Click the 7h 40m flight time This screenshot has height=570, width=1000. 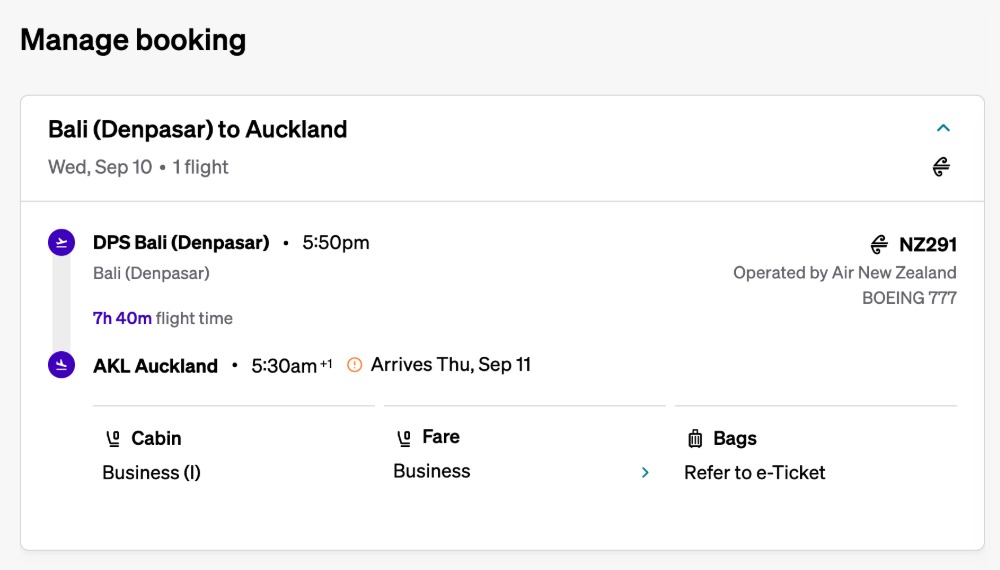click(122, 318)
